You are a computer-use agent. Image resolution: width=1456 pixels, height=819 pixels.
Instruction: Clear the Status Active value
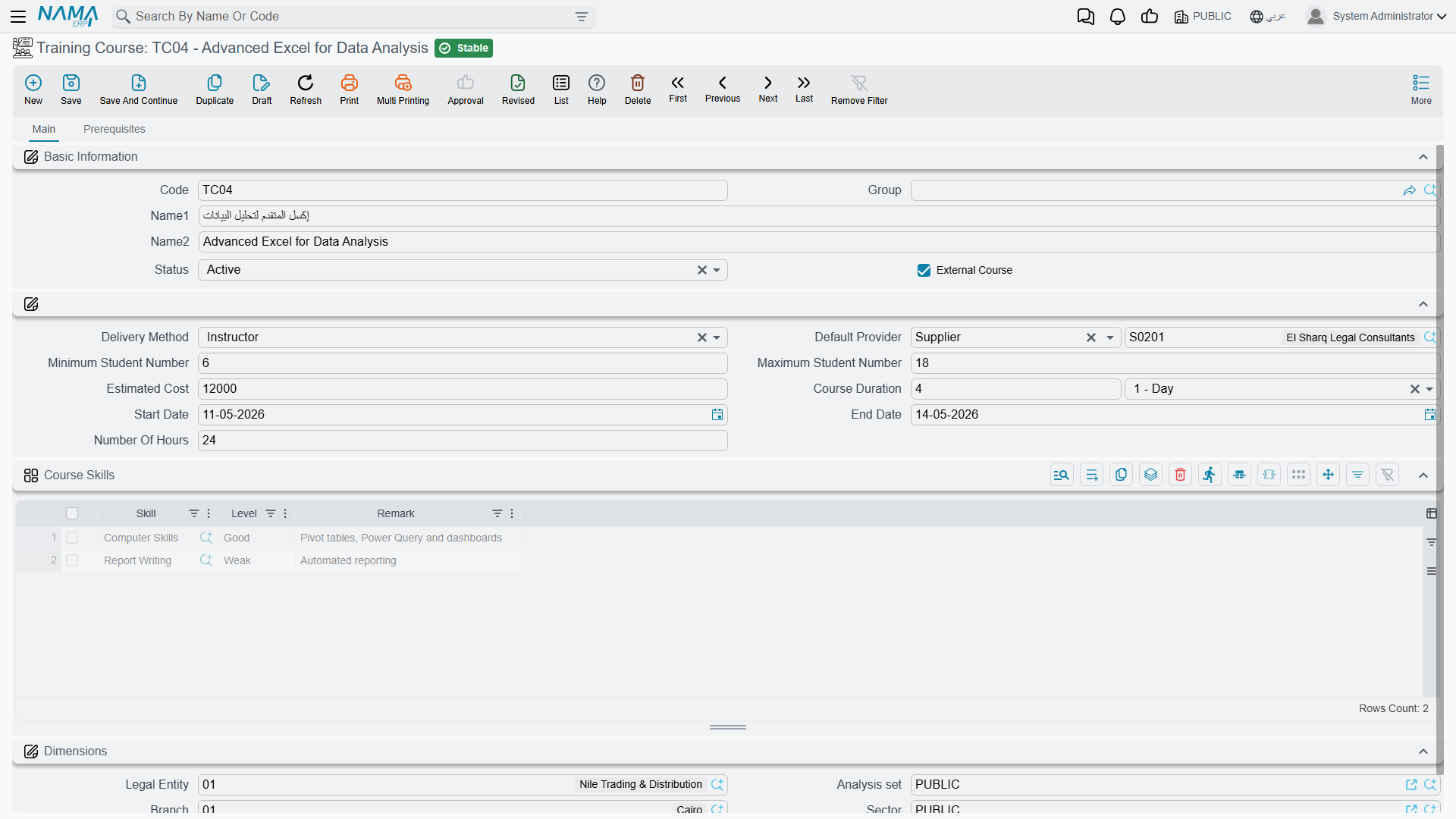pos(702,270)
